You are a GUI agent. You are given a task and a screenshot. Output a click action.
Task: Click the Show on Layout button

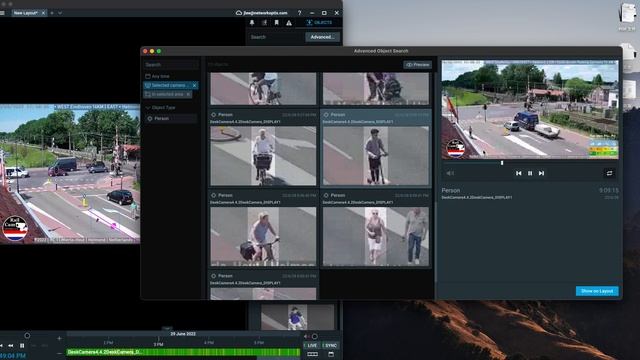coord(597,291)
